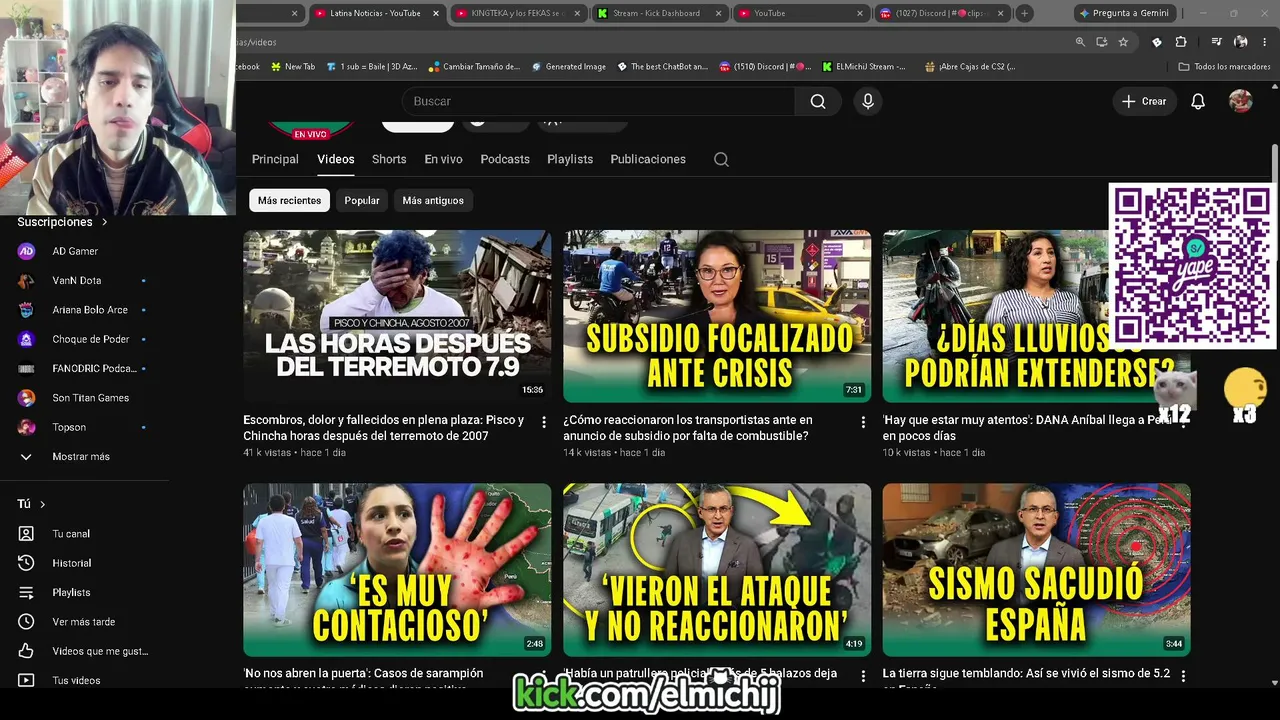Open the channel Playlists tab
The image size is (1280, 720).
pyautogui.click(x=570, y=159)
